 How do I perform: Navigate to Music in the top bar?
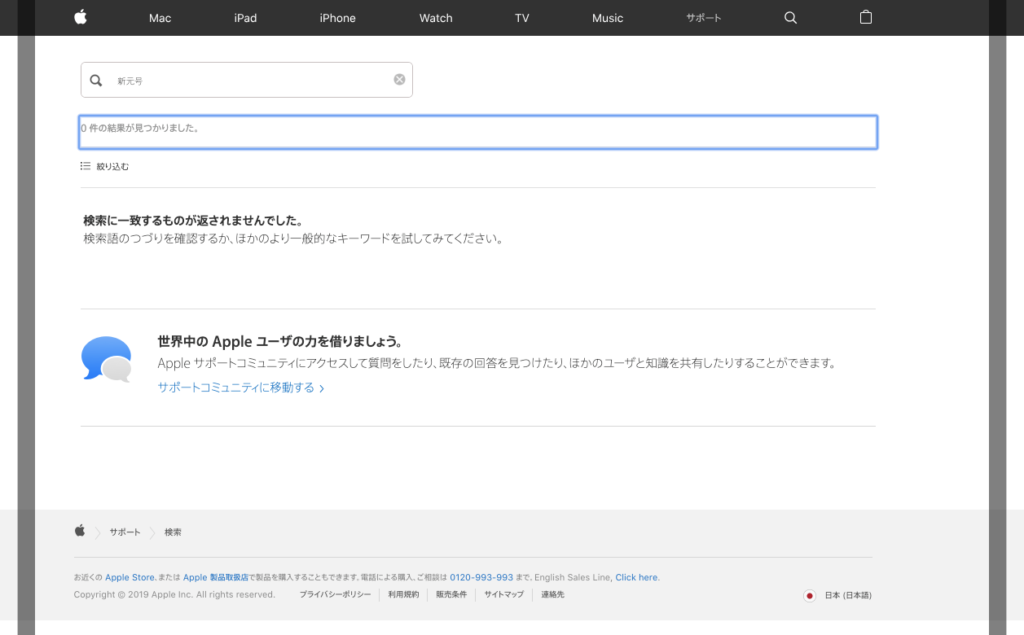(607, 18)
